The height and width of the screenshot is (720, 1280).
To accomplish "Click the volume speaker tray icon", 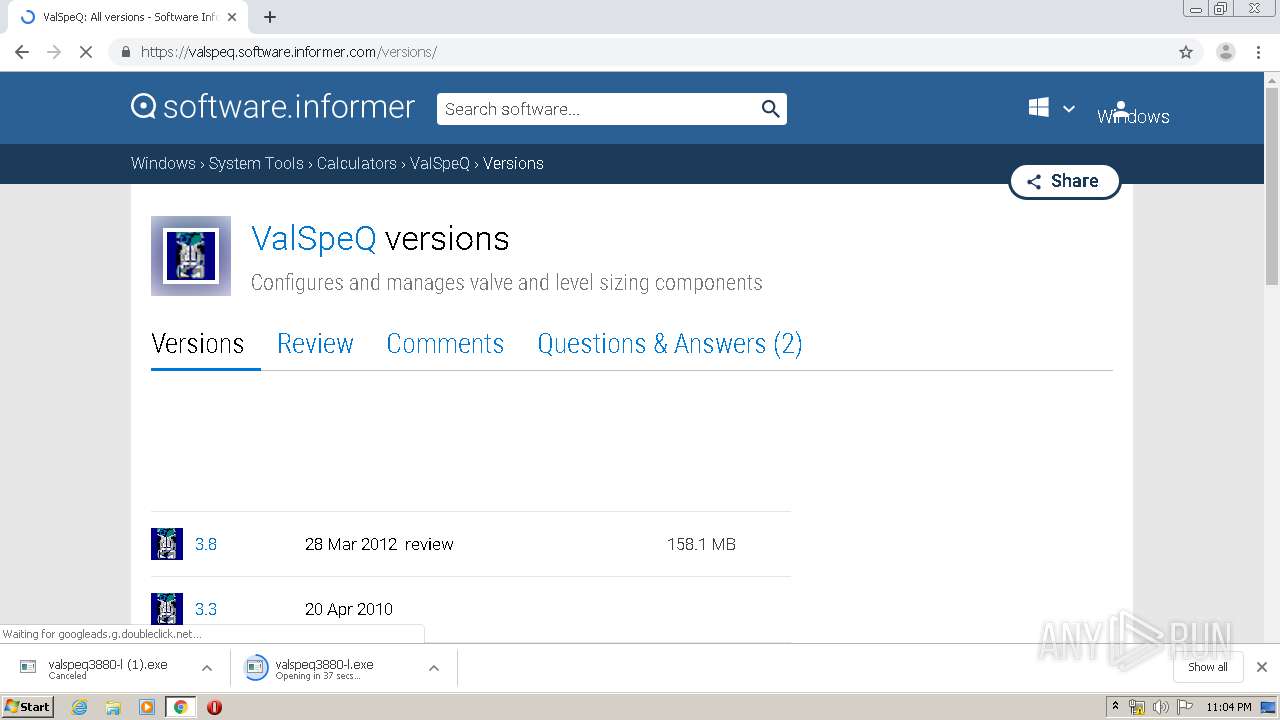I will coord(1160,707).
